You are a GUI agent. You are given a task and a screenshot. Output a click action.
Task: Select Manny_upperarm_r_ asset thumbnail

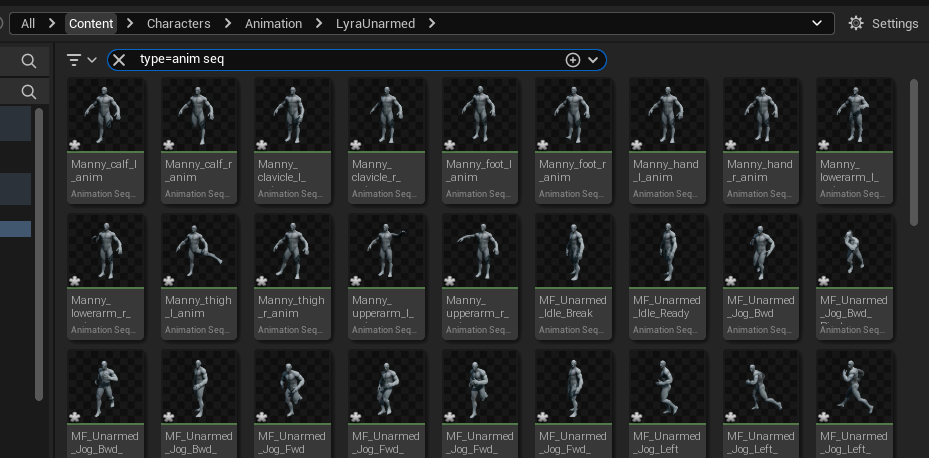[480, 251]
